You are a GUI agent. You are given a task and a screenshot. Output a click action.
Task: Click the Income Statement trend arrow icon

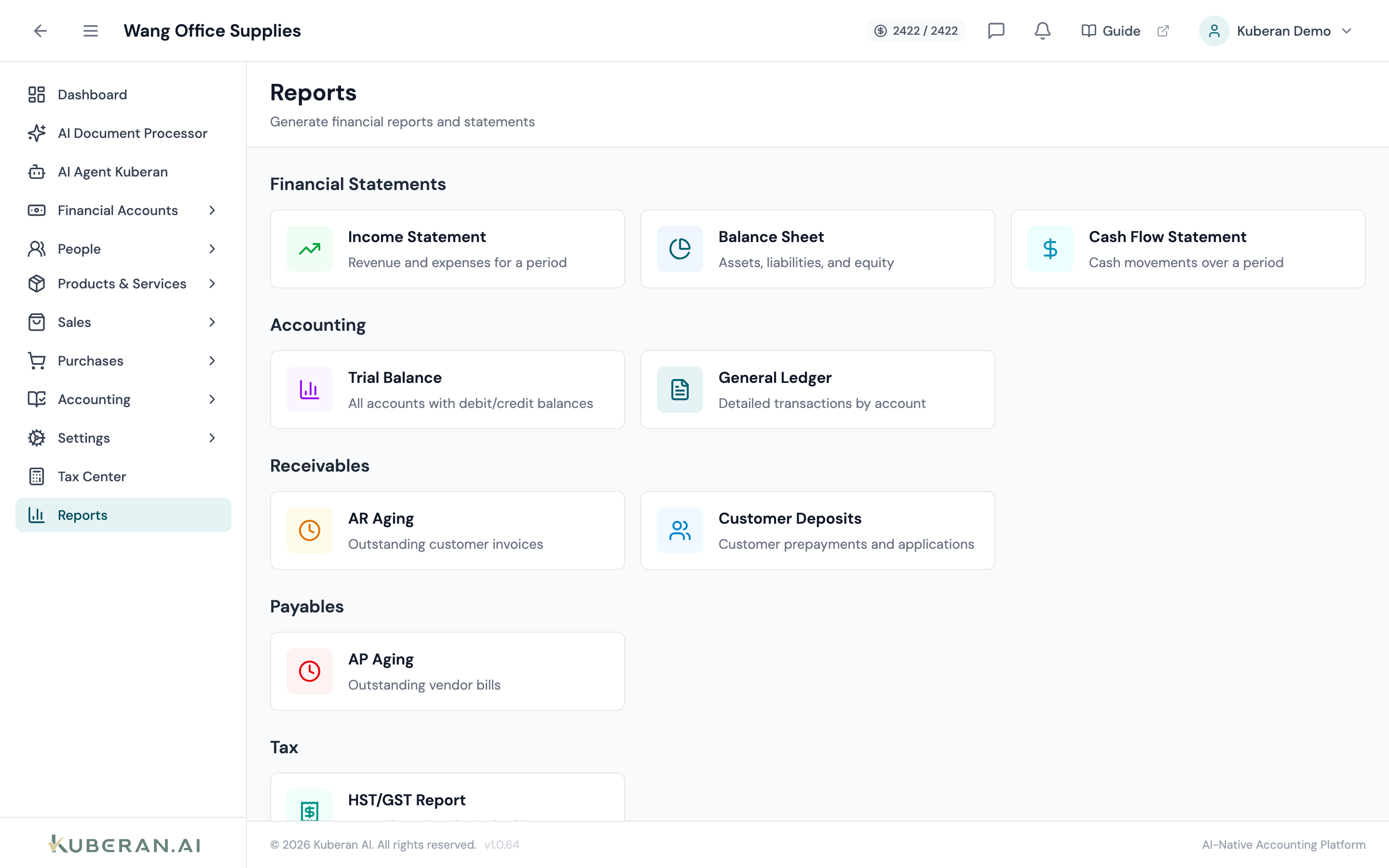tap(309, 248)
